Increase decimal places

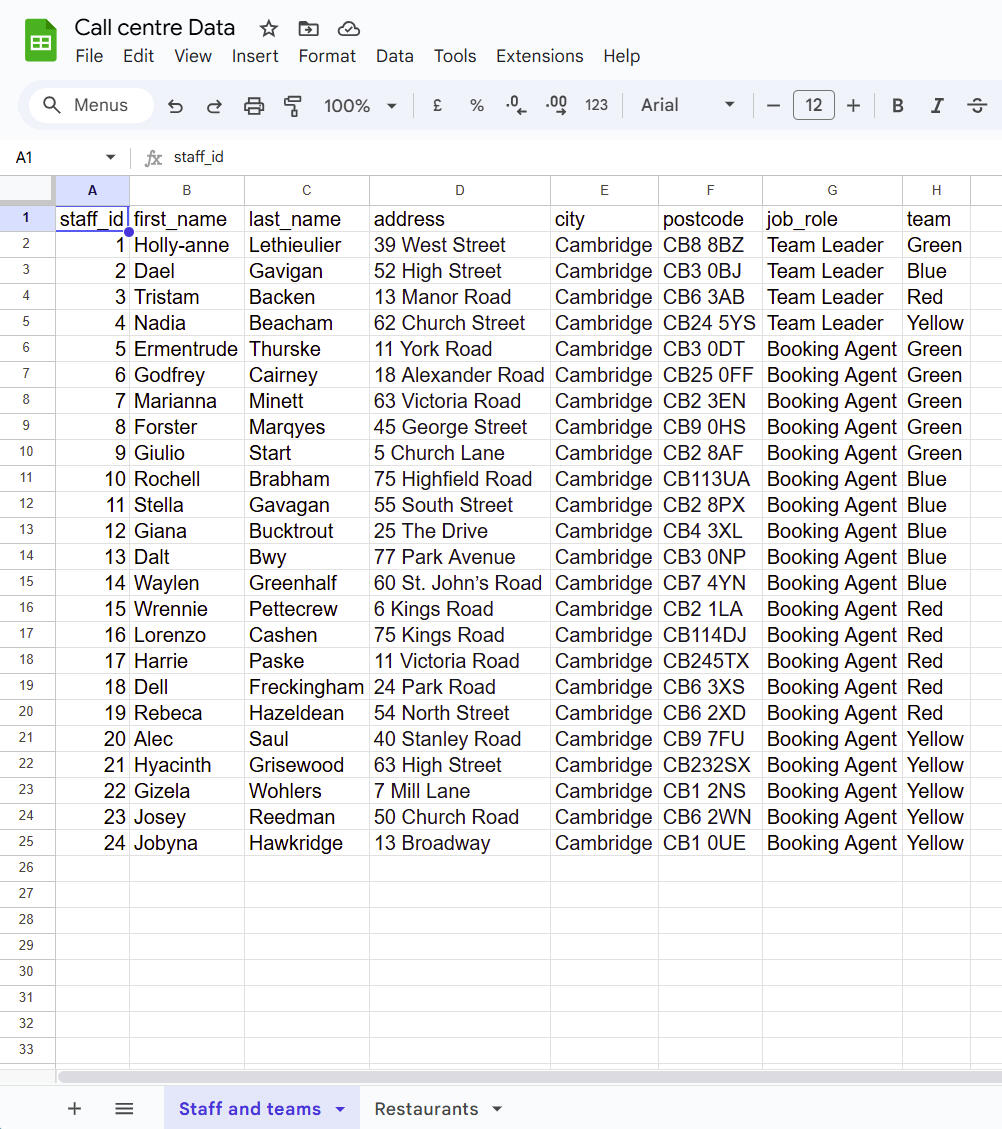[556, 105]
